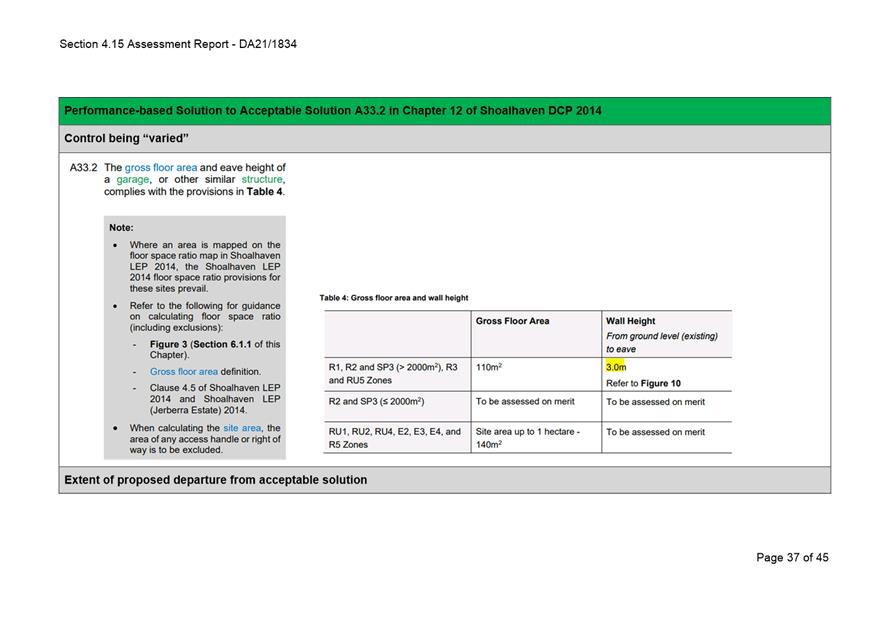This screenshot has height=628, width=888.
Task: Select heading 'Extent of proposed departure from acceptable solution'
Action: 215,480
